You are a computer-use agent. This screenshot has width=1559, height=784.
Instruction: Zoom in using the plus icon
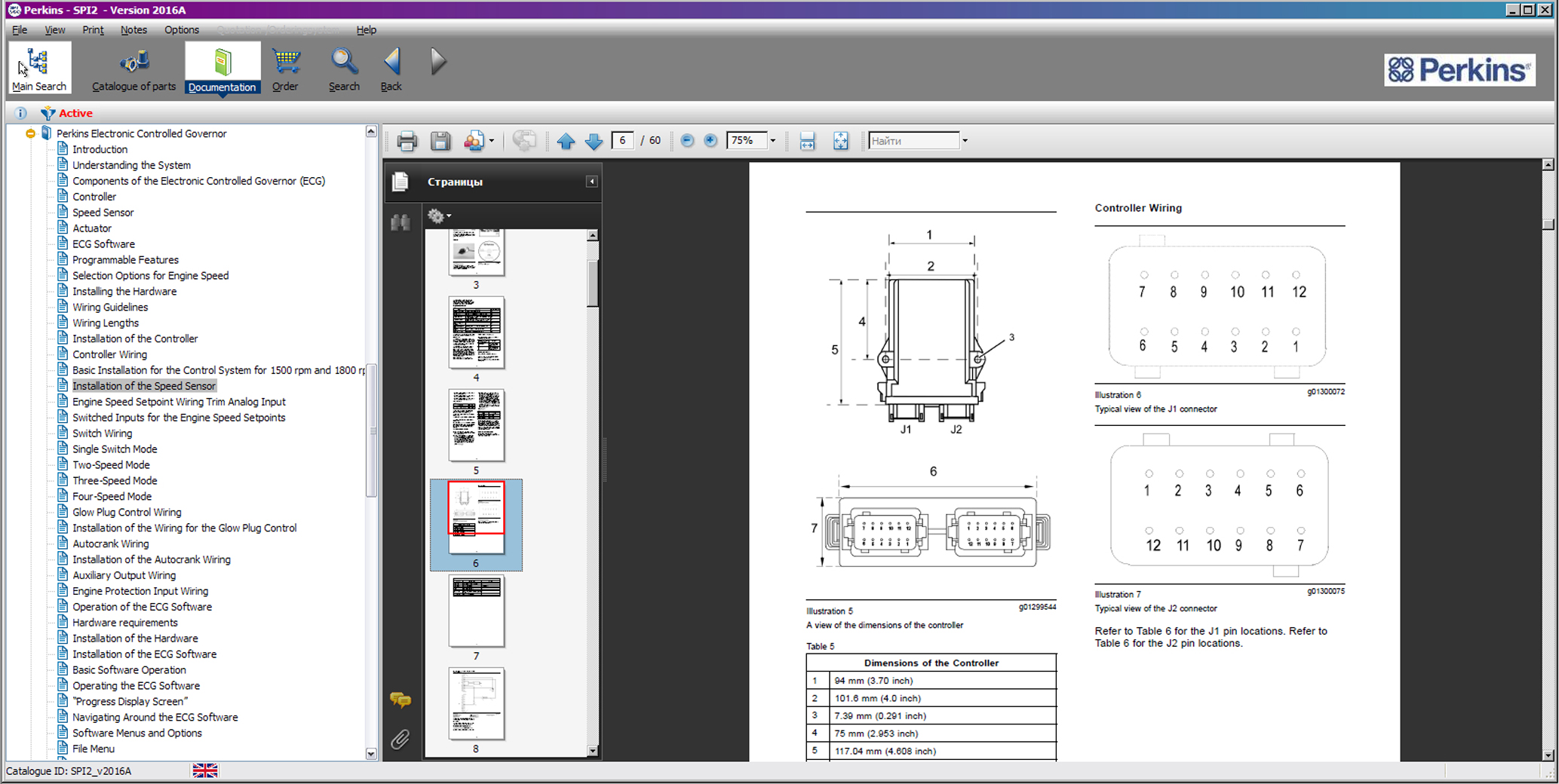[x=710, y=141]
